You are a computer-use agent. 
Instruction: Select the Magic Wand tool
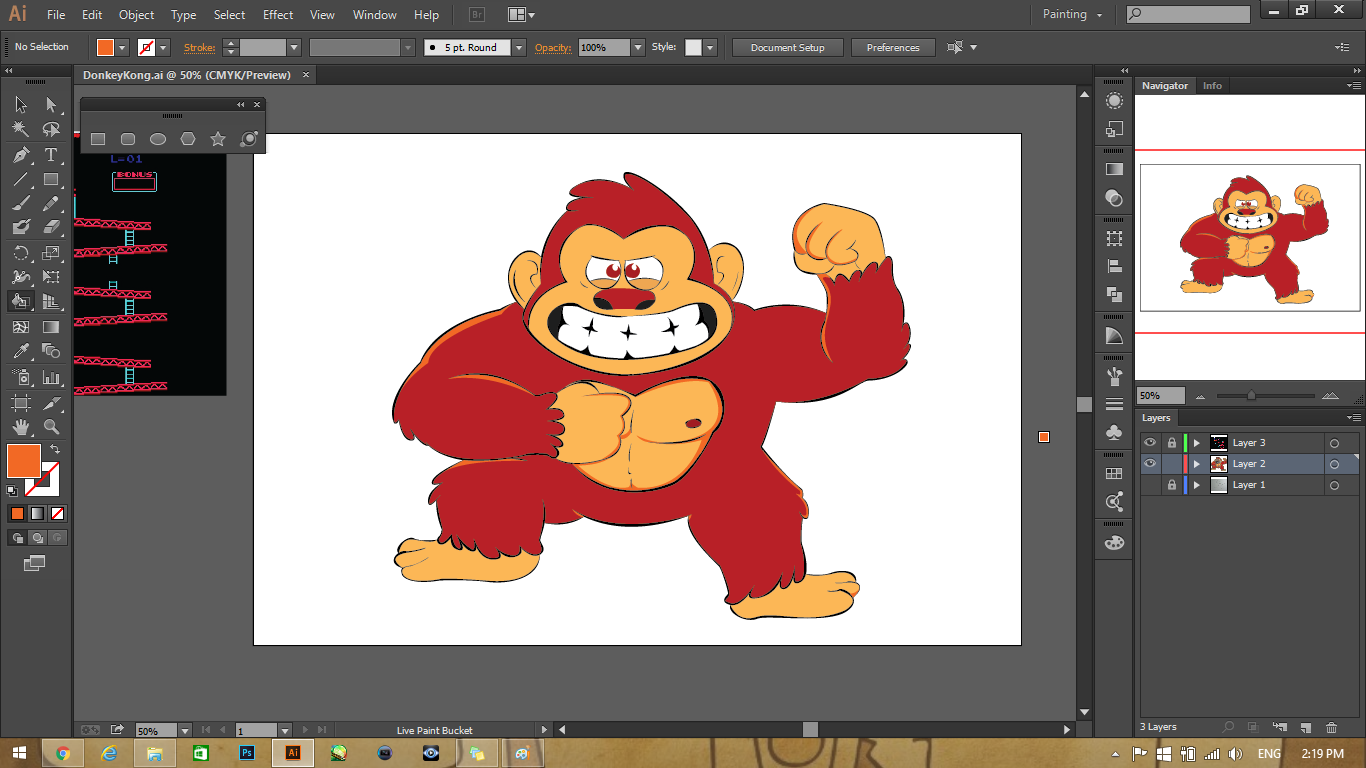(21, 130)
